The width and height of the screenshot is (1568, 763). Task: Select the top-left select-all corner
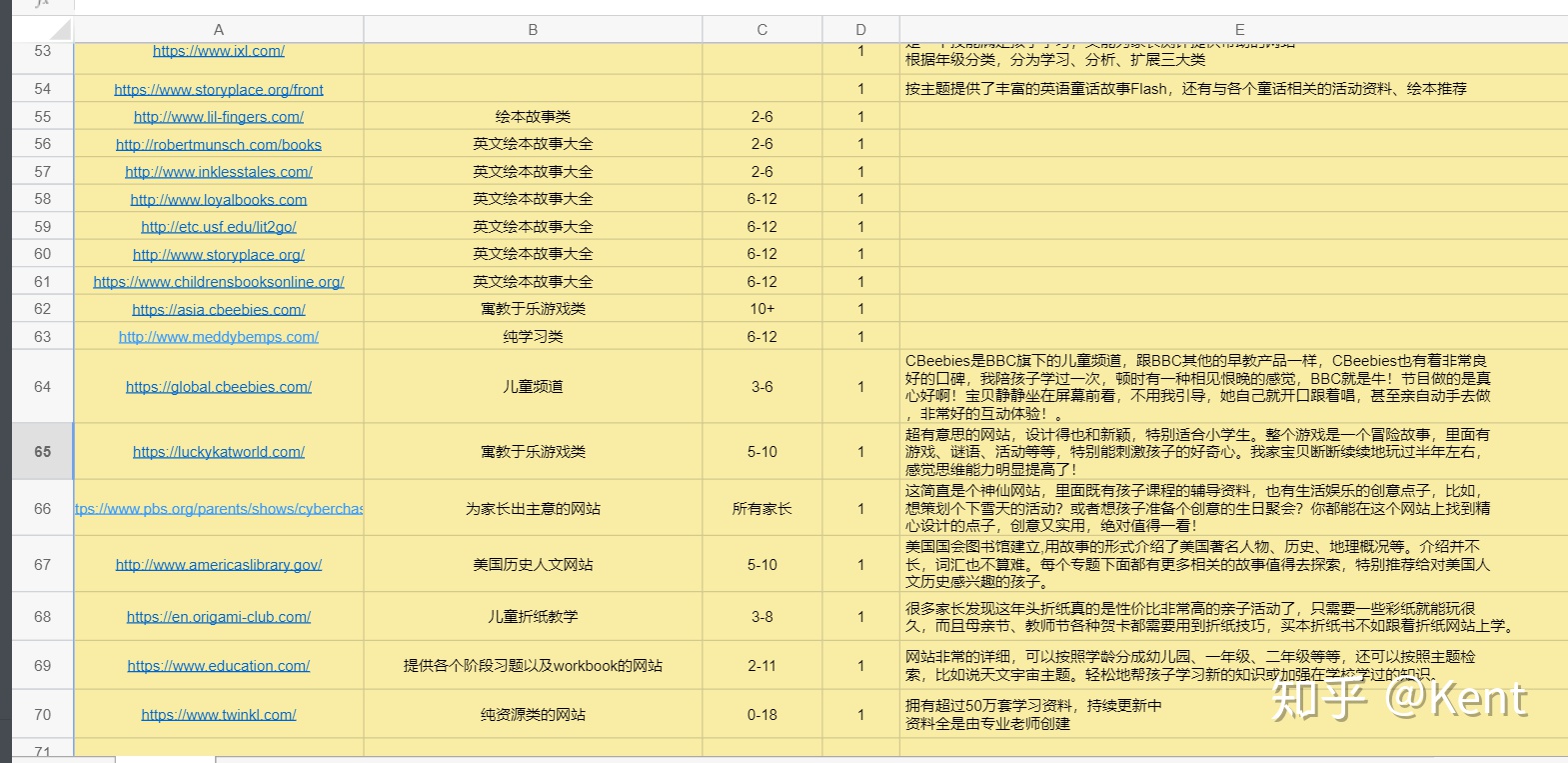(42, 30)
